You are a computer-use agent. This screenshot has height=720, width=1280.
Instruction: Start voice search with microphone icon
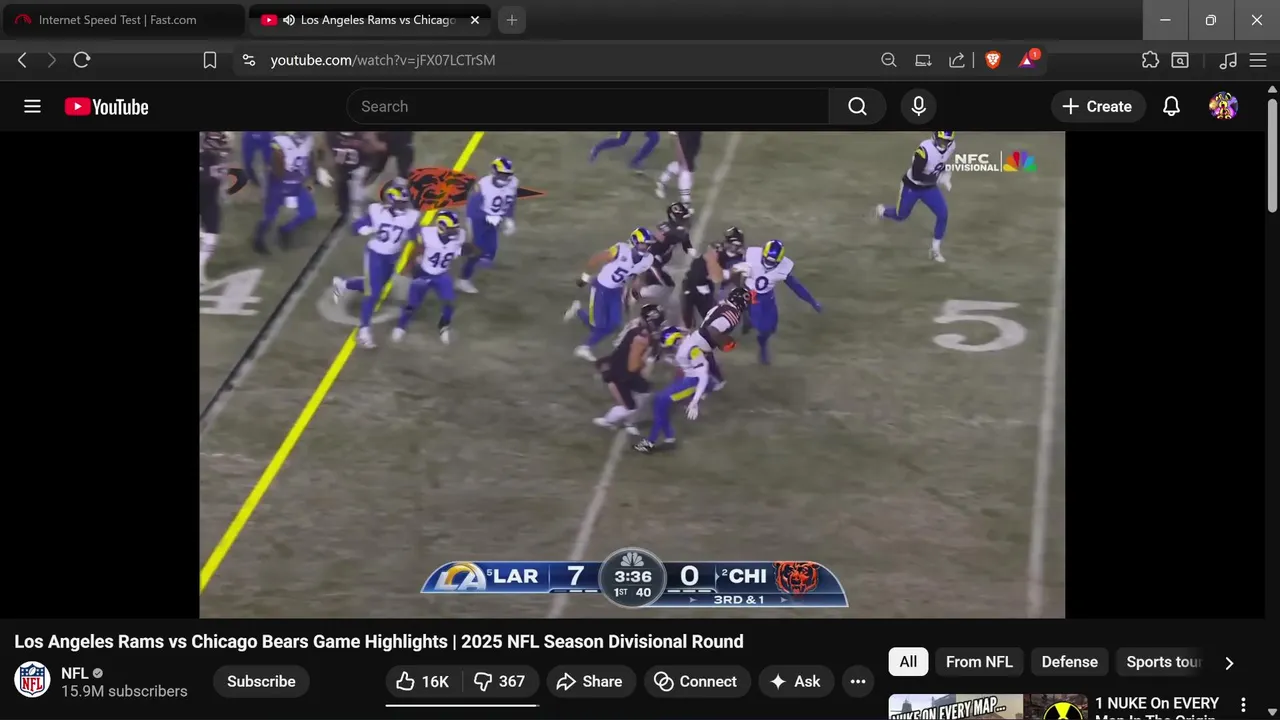click(x=918, y=106)
